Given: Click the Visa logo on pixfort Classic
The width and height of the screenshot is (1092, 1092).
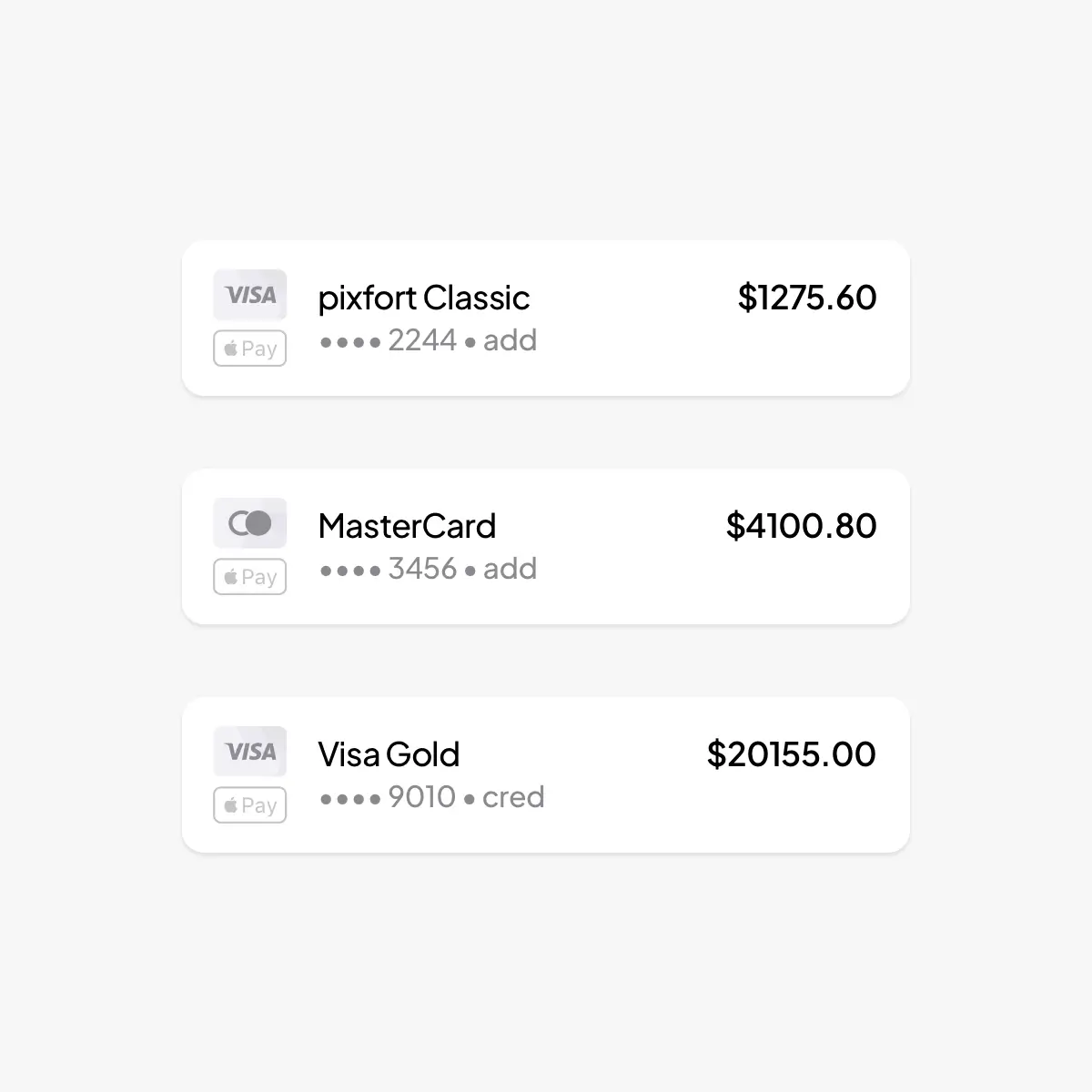Looking at the screenshot, I should (250, 295).
